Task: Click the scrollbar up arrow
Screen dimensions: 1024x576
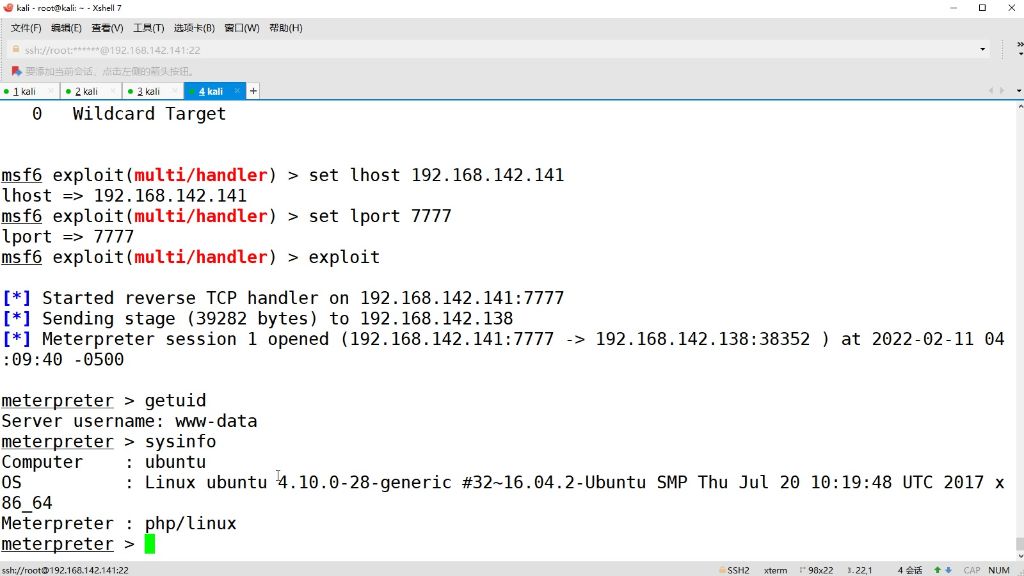Action: (x=1019, y=106)
